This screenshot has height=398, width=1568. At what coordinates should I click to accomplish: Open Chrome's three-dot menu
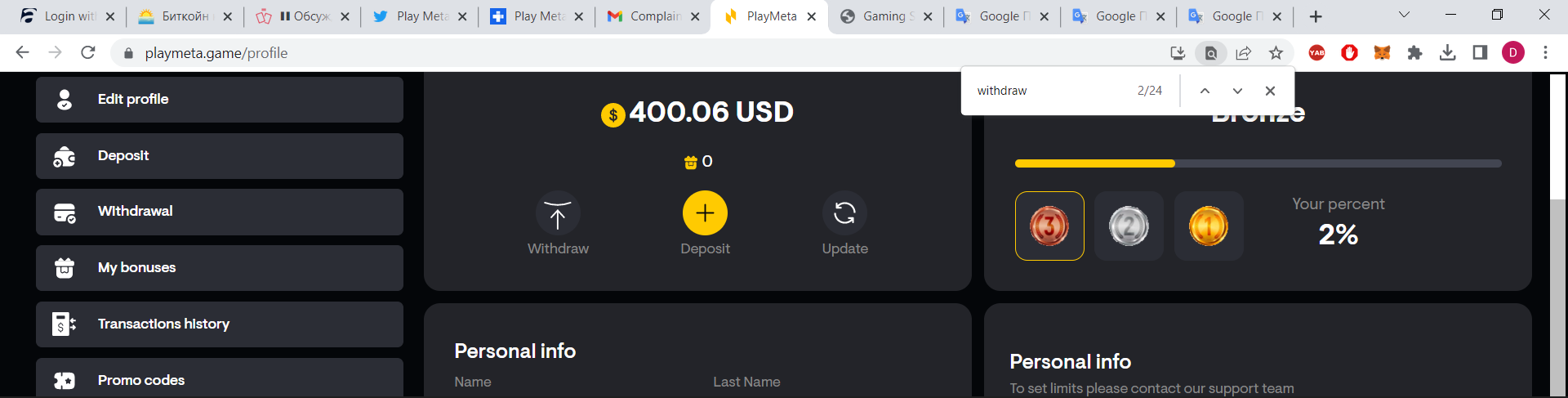pos(1545,53)
